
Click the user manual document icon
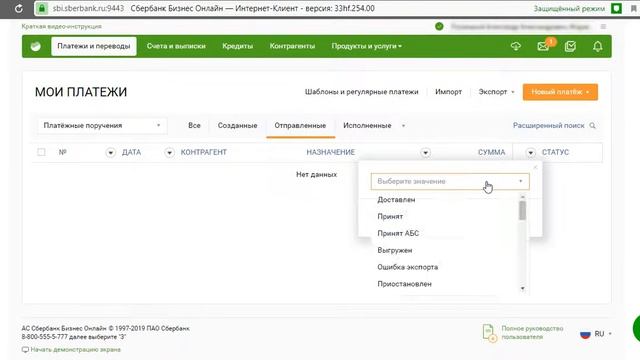pos(489,333)
